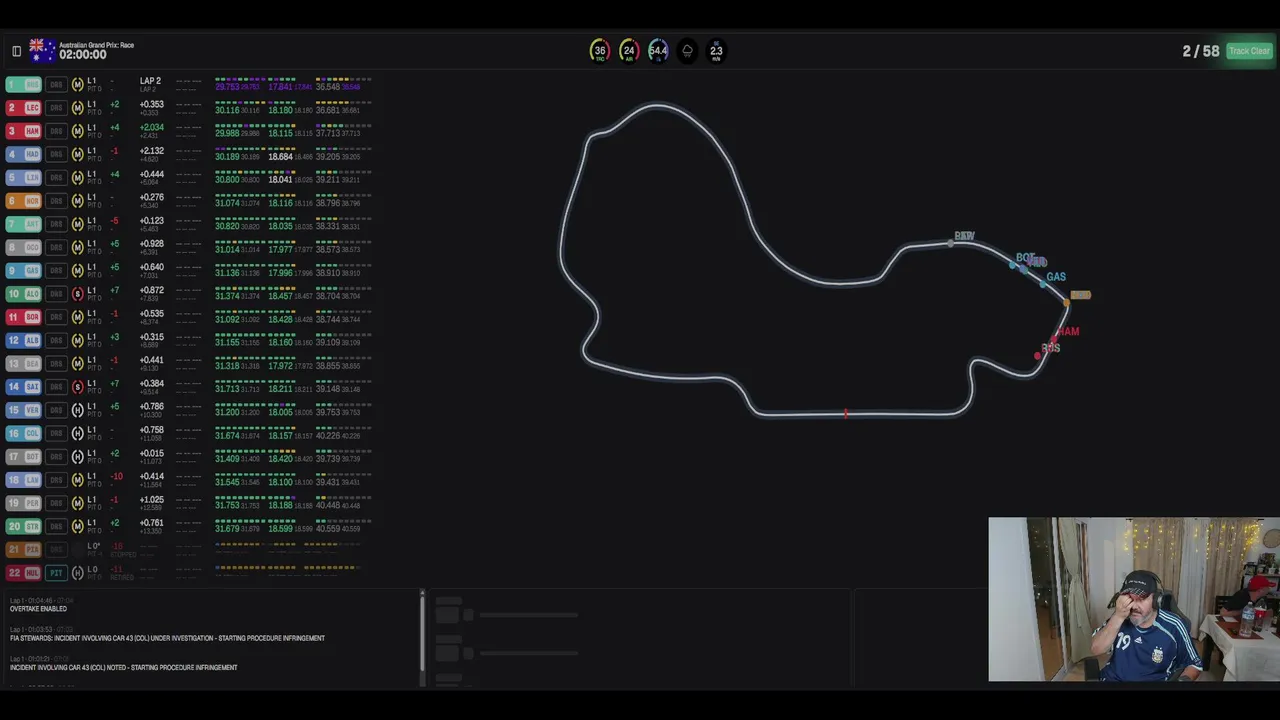This screenshot has width=1280, height=720.
Task: Click RUS sector one time 29.753
Action: pos(227,87)
